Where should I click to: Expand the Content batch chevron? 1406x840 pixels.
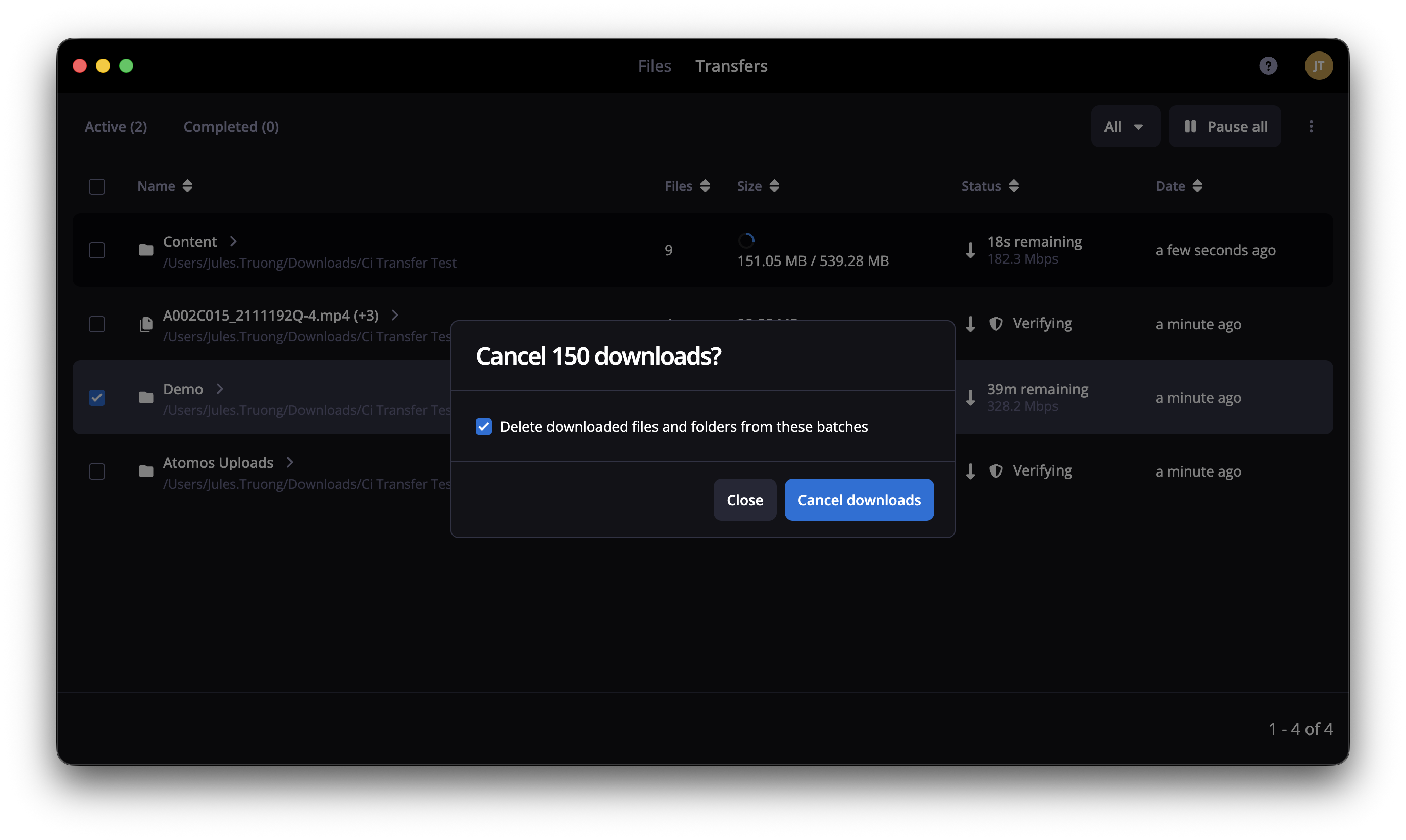click(x=233, y=241)
